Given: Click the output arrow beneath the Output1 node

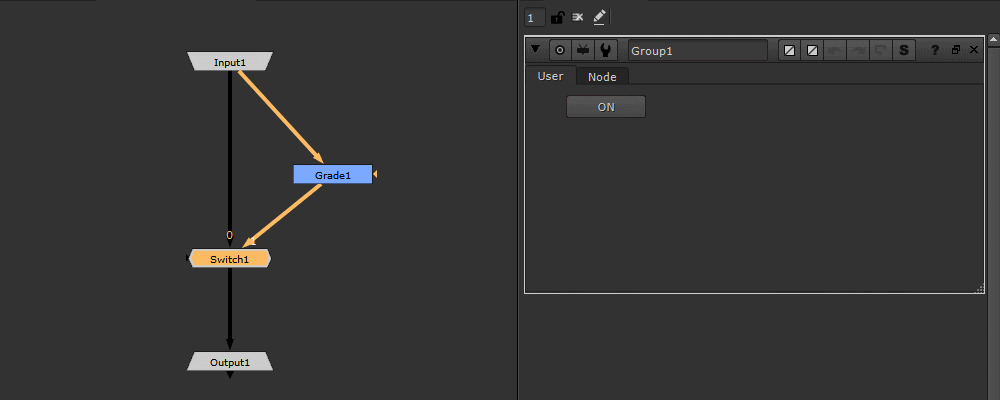Looking at the screenshot, I should coord(230,374).
